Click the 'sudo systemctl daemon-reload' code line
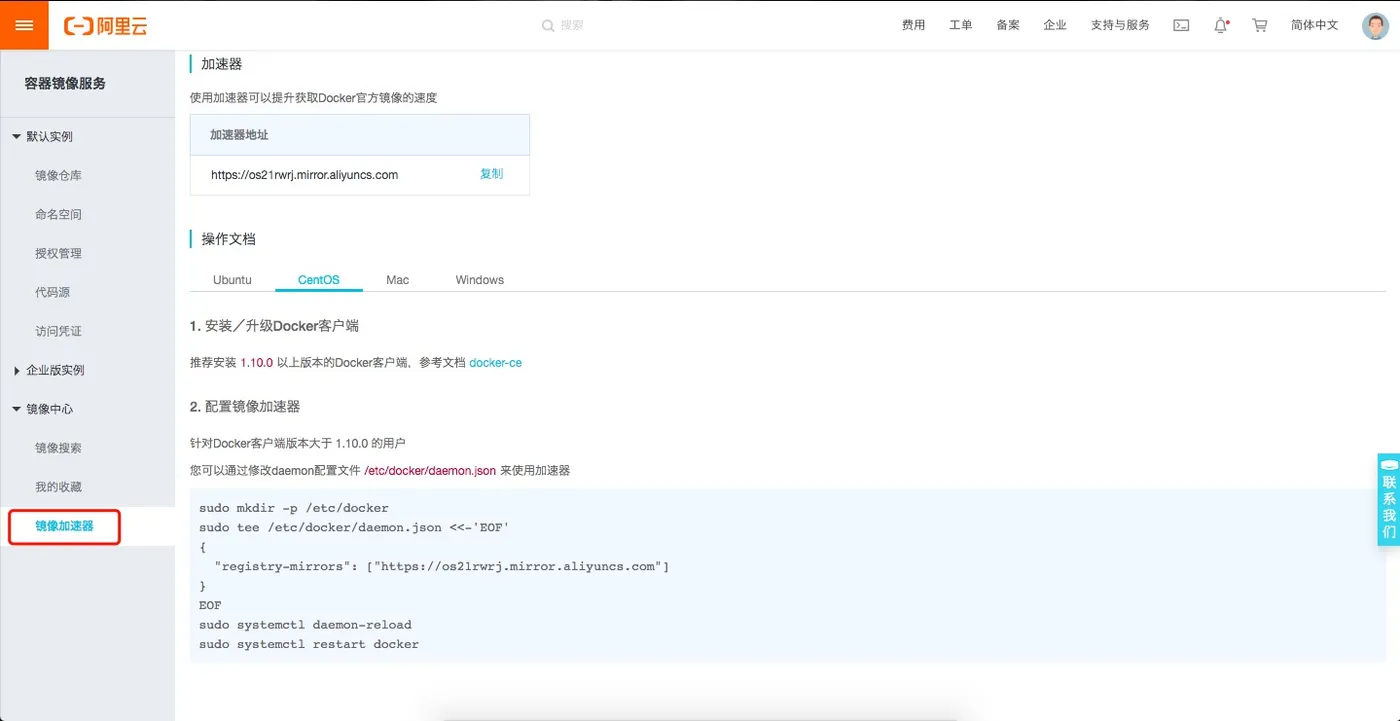1400x721 pixels. [x=305, y=625]
